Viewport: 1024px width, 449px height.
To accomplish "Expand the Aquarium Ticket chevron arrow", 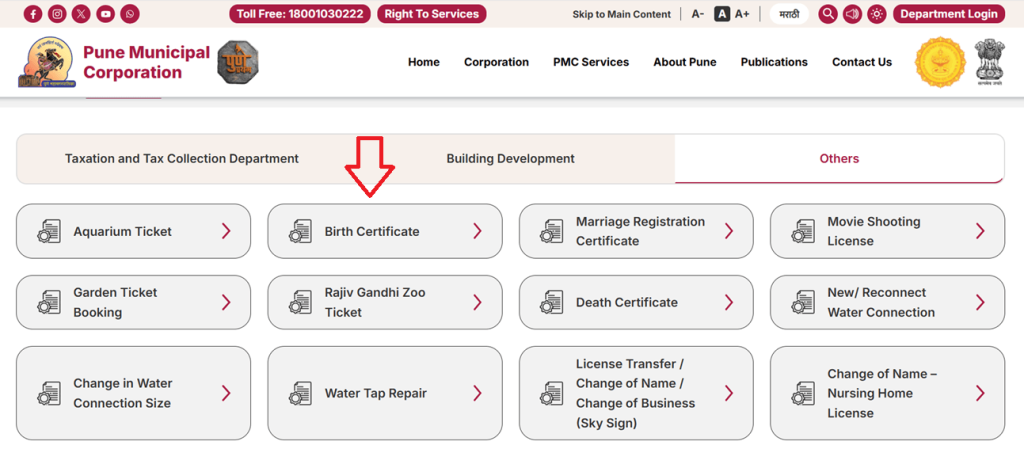I will coord(226,230).
